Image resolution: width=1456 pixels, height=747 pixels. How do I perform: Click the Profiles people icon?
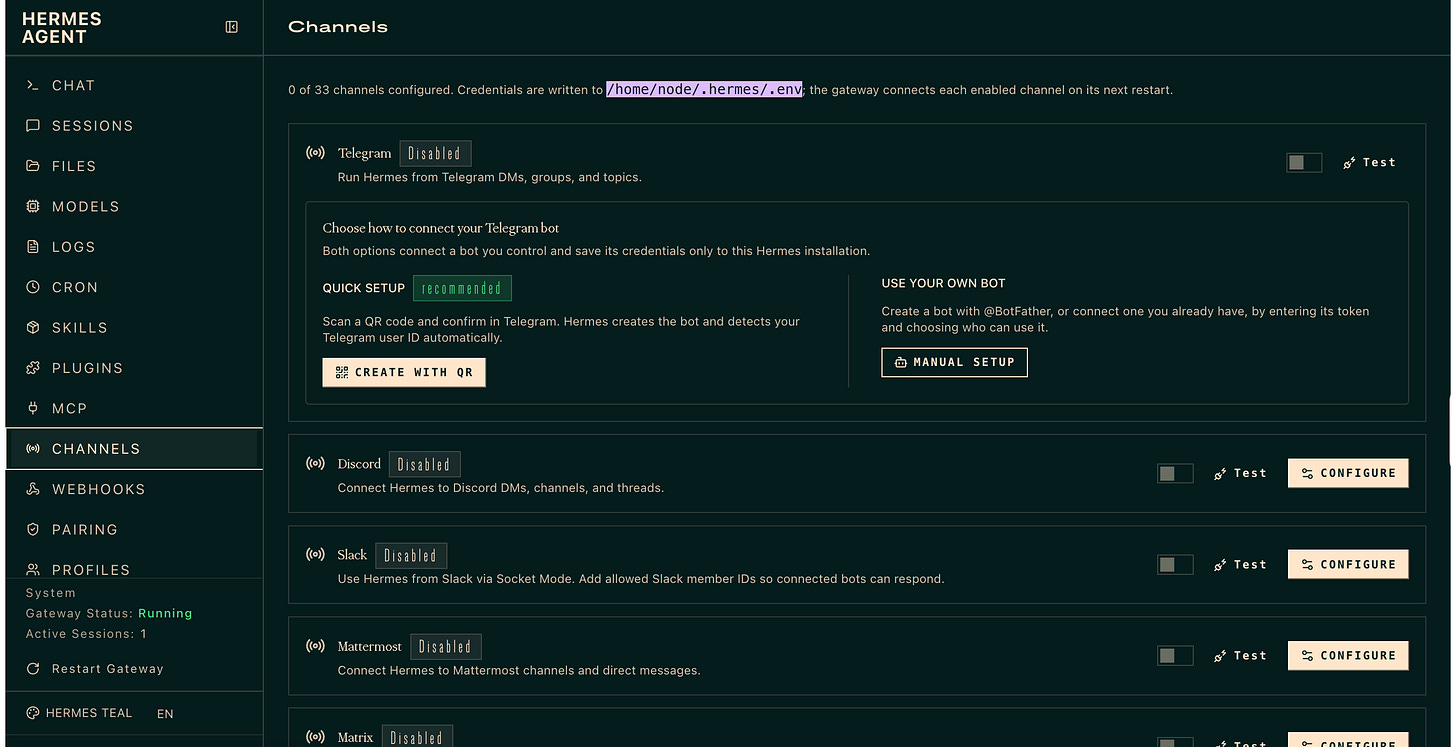click(x=33, y=570)
